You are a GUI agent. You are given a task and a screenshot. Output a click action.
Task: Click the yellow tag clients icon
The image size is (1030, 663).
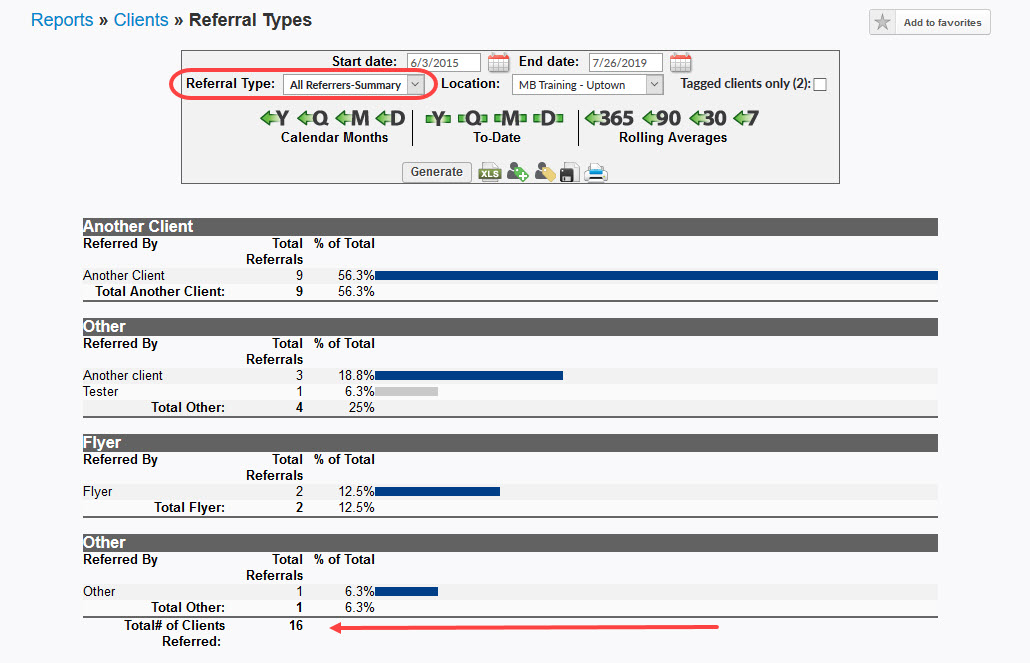point(544,172)
